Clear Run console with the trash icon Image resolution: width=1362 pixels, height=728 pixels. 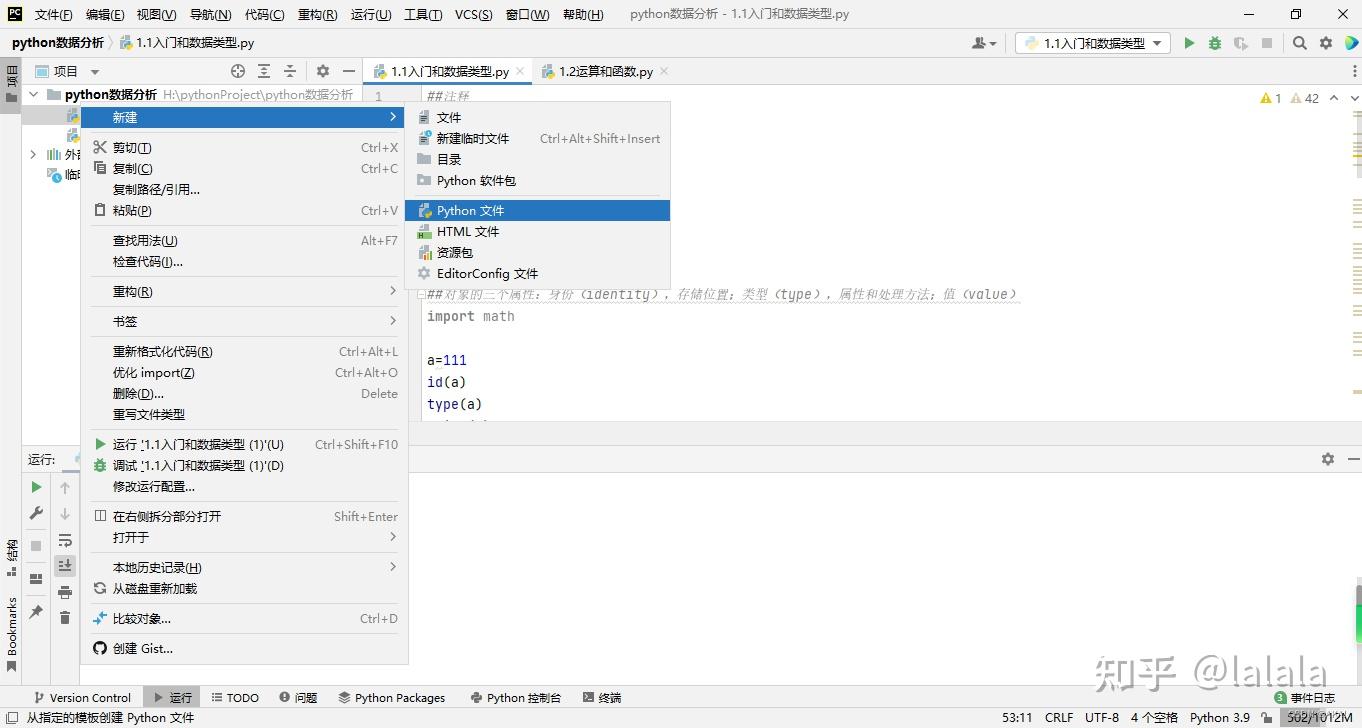coord(65,618)
